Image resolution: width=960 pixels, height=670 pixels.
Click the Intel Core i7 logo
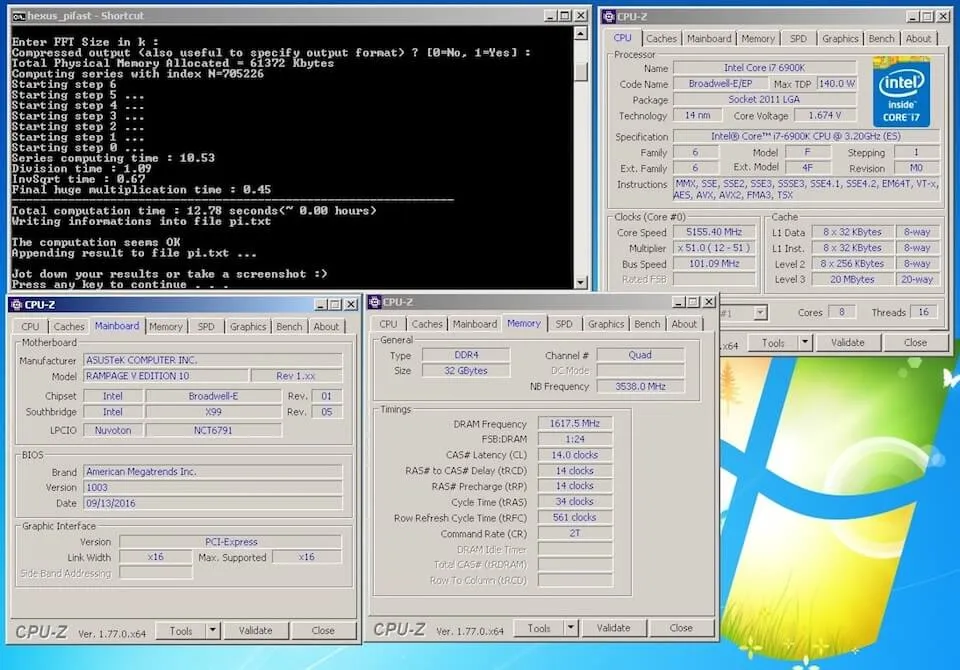tap(901, 91)
